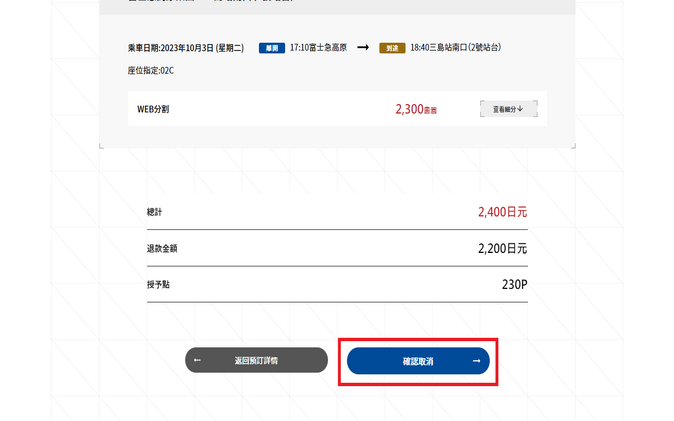Click the 退款金額 row label
The width and height of the screenshot is (674, 421).
click(x=161, y=248)
